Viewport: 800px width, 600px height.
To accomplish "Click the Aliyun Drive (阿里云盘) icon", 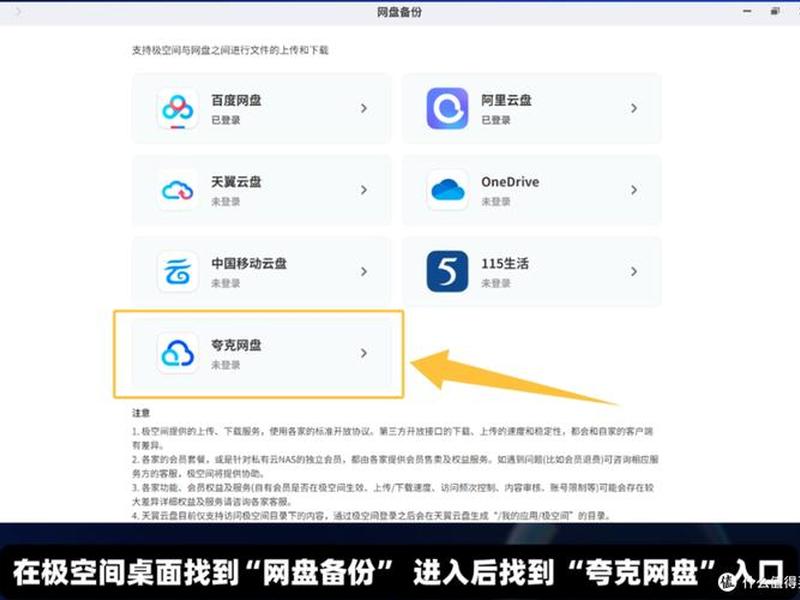I will [x=447, y=108].
